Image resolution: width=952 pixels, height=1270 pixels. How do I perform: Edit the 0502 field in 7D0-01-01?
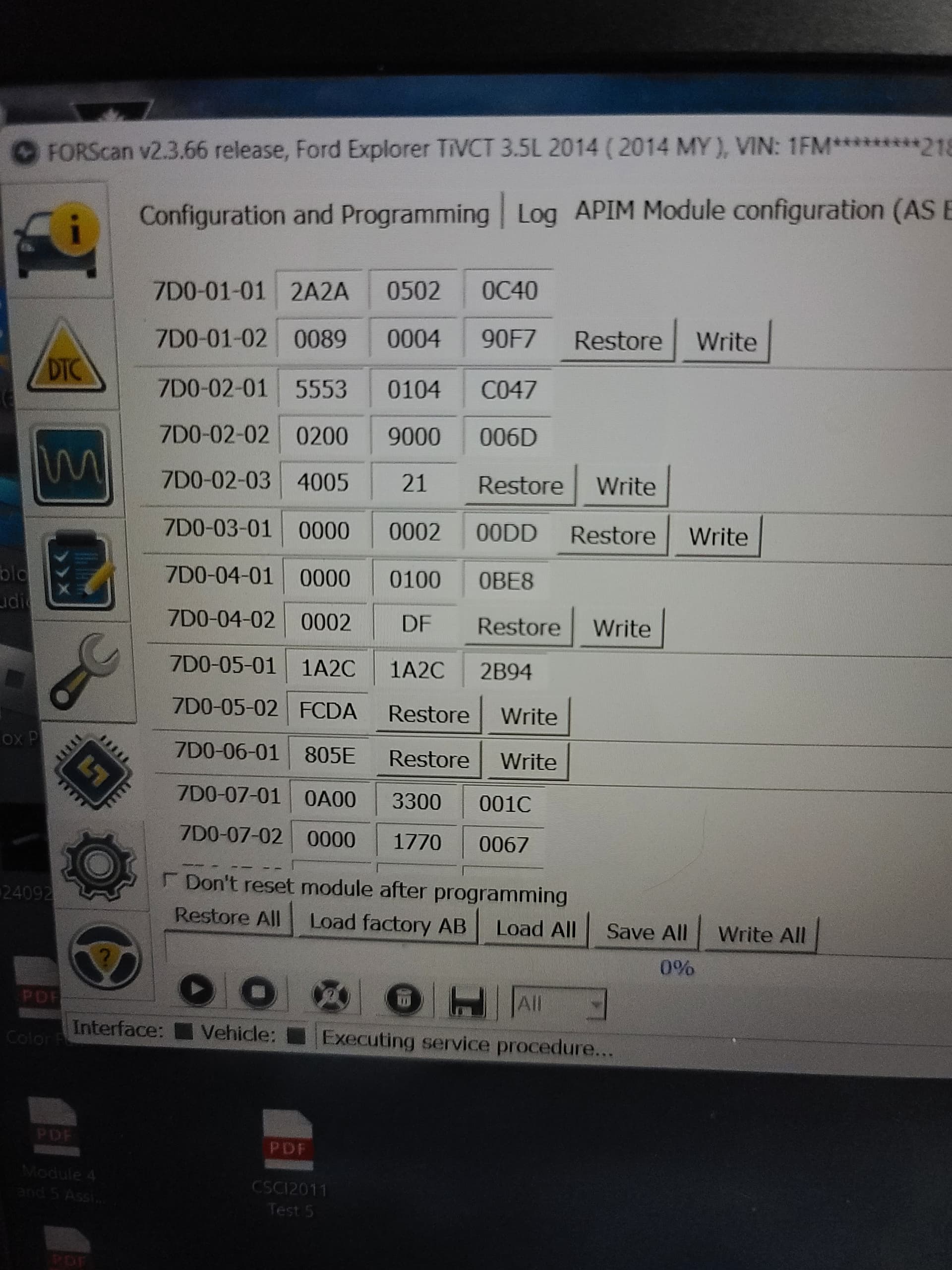[x=413, y=291]
